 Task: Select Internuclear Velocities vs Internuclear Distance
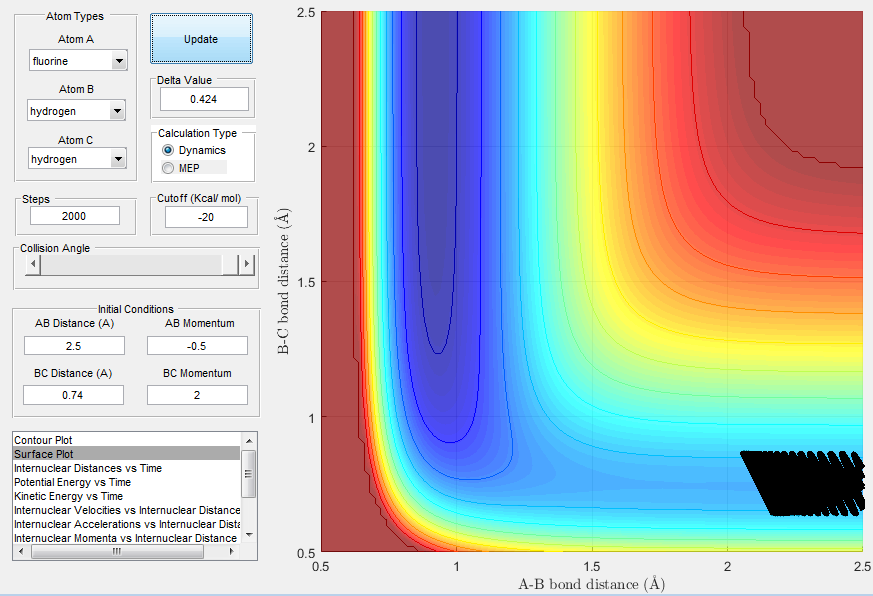pos(127,510)
